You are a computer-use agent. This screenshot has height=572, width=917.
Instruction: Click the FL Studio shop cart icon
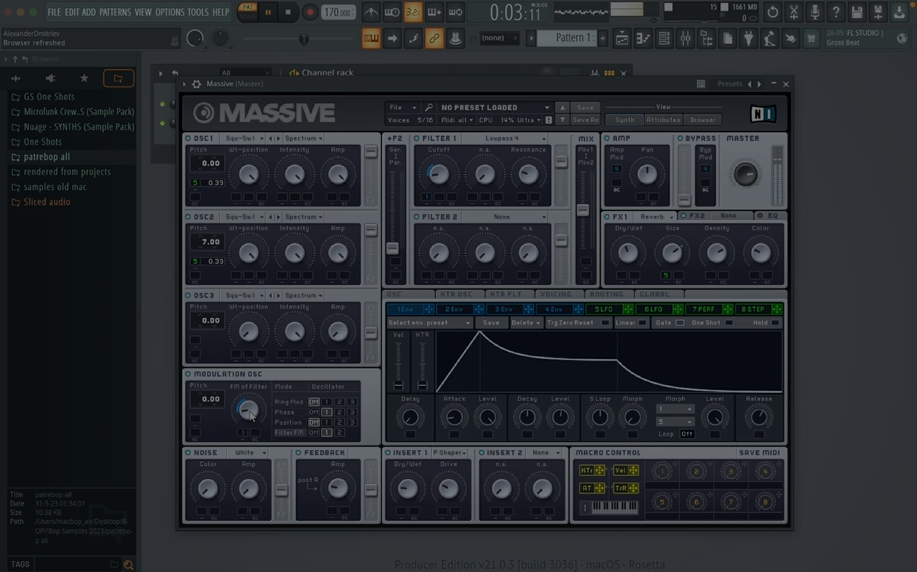pyautogui.click(x=811, y=39)
